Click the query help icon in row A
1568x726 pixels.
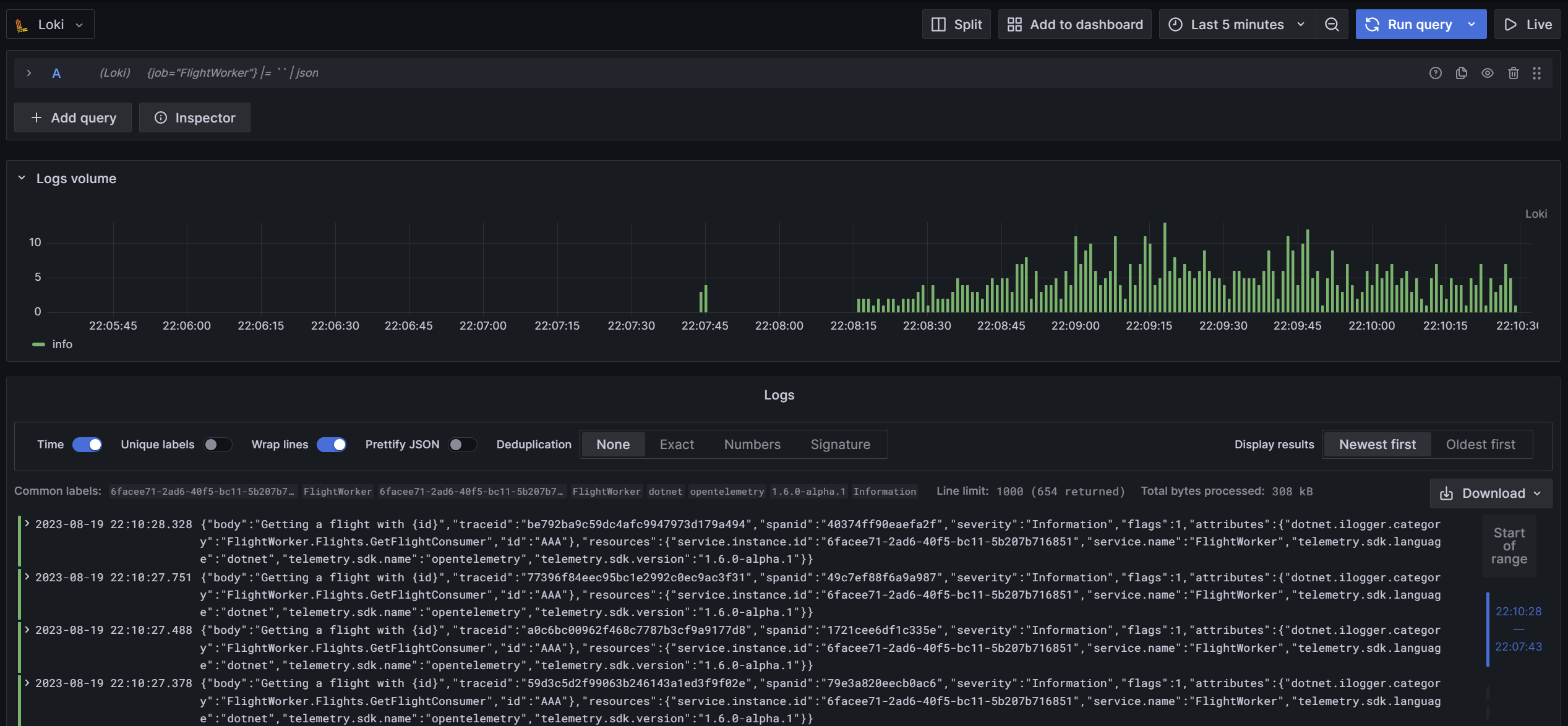pos(1436,73)
